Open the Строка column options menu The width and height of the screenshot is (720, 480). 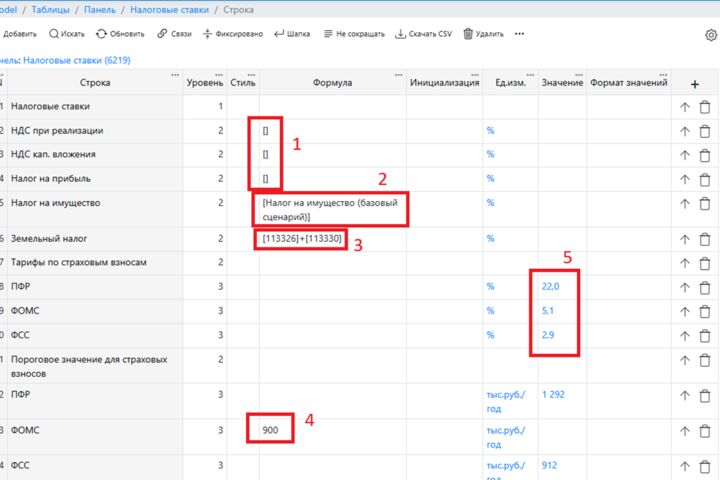(175, 75)
